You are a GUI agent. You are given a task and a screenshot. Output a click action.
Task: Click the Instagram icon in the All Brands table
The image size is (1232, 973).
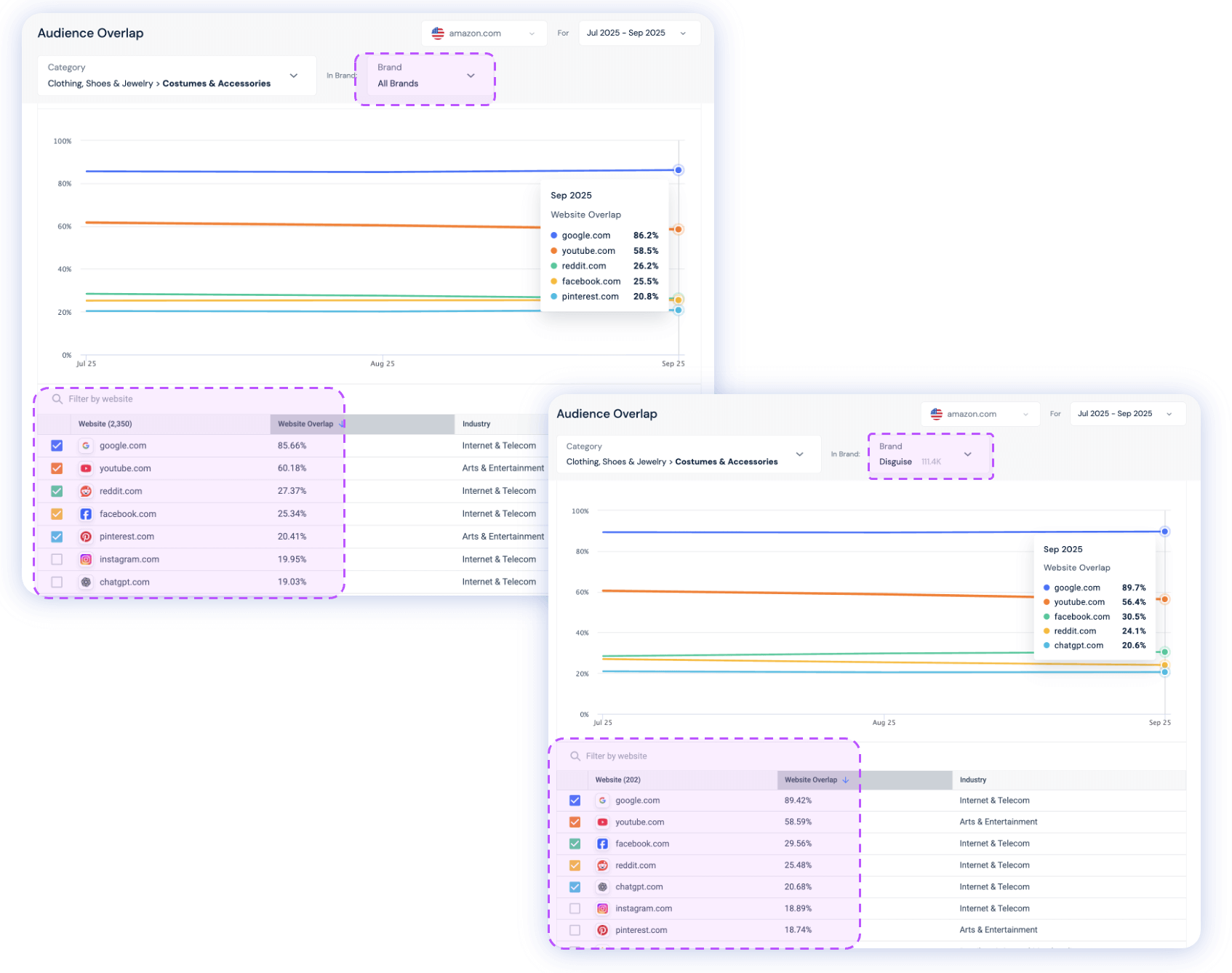coord(86,559)
